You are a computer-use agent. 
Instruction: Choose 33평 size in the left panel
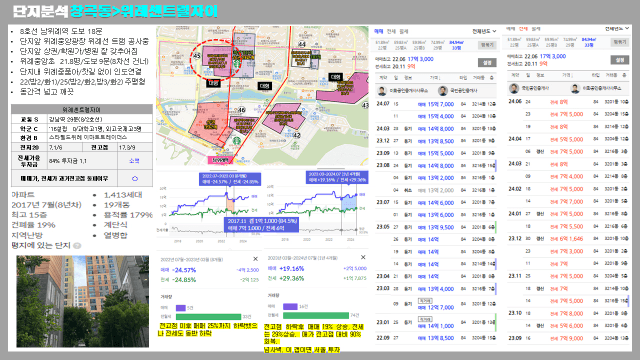[456, 45]
